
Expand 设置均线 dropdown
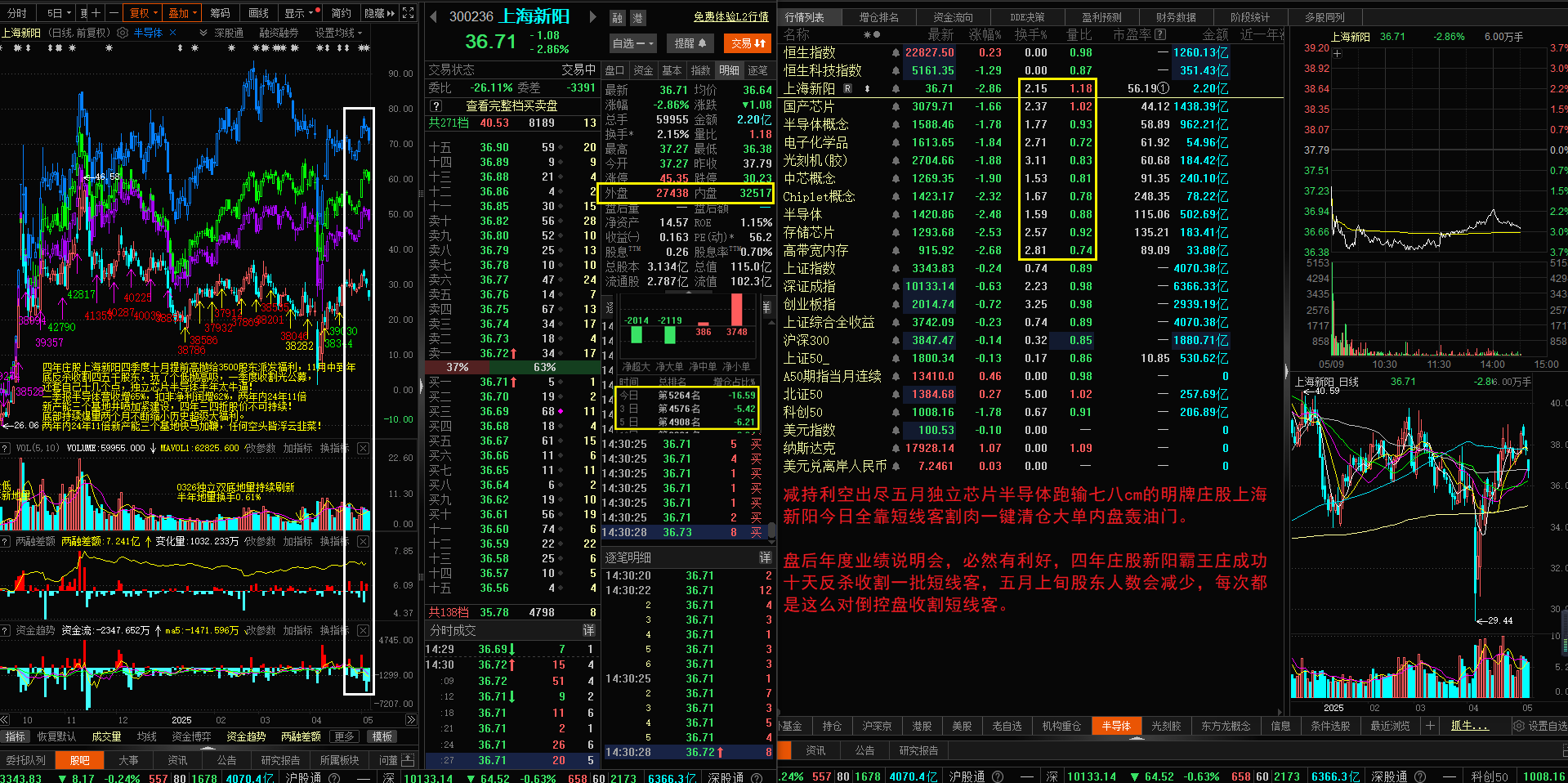click(x=338, y=33)
